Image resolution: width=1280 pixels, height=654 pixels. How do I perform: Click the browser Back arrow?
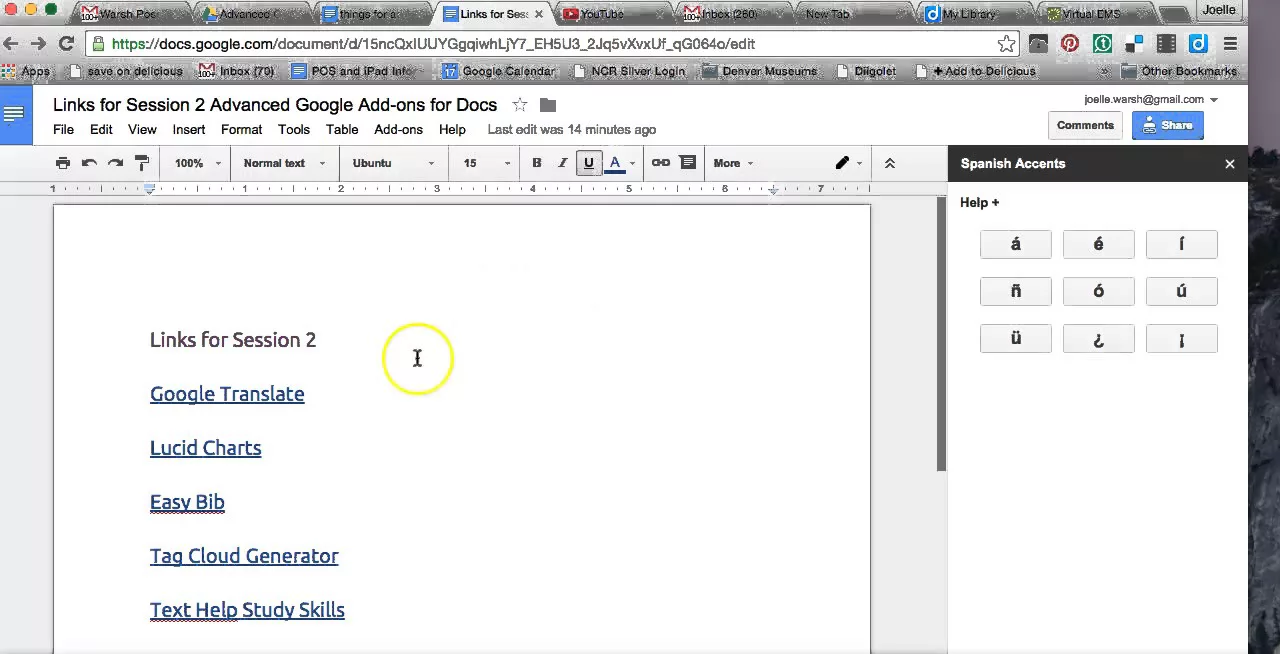11,44
